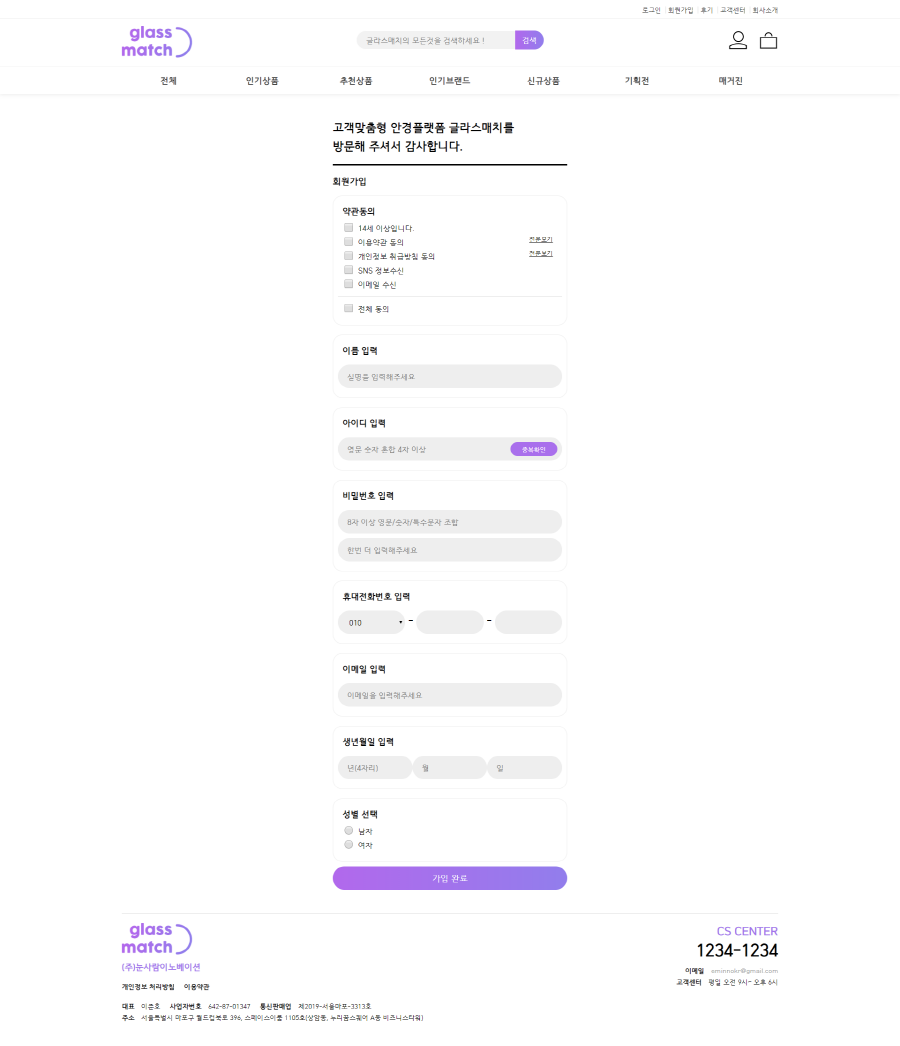The height and width of the screenshot is (1046, 900).
Task: View full text of 이용약관 동의 terms
Action: [x=540, y=240]
